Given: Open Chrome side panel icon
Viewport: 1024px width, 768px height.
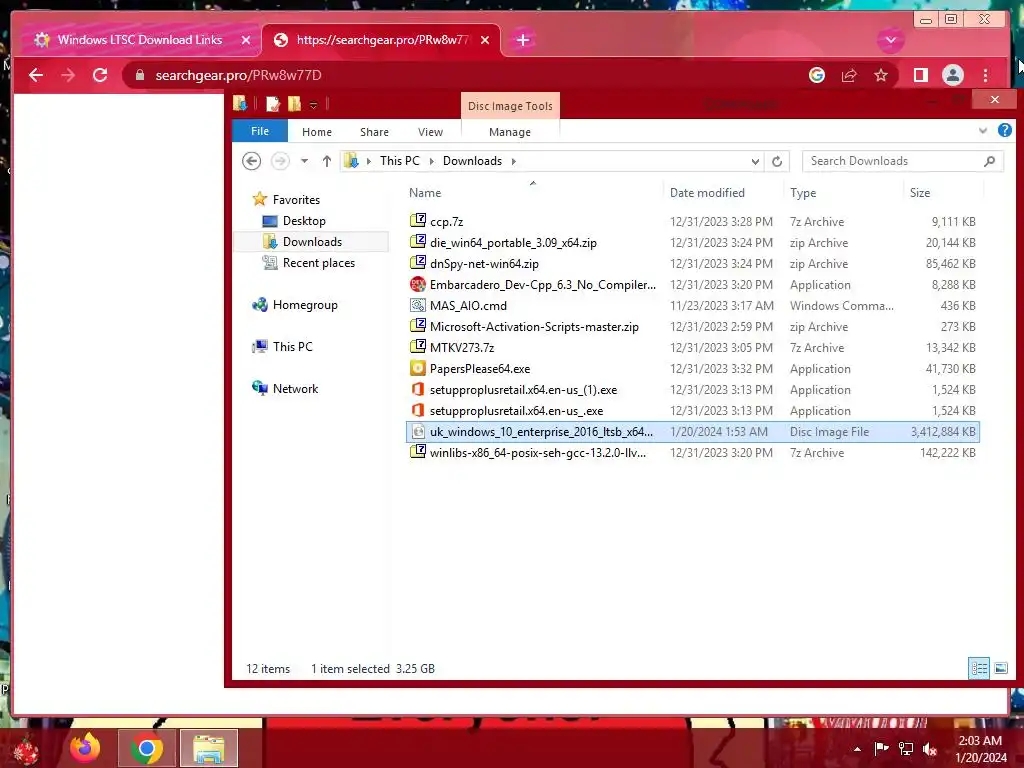Looking at the screenshot, I should (921, 75).
